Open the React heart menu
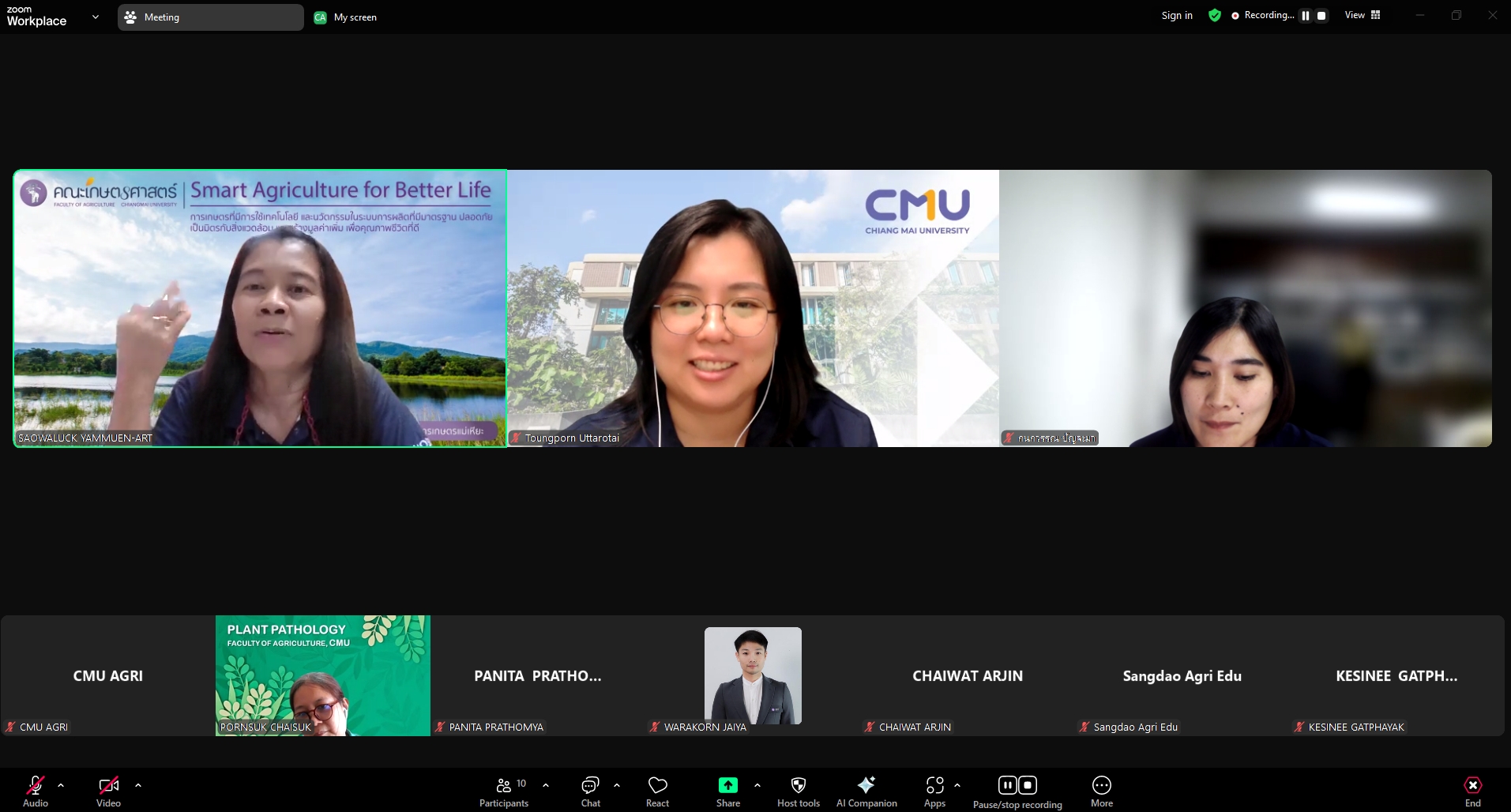1511x812 pixels. [657, 791]
